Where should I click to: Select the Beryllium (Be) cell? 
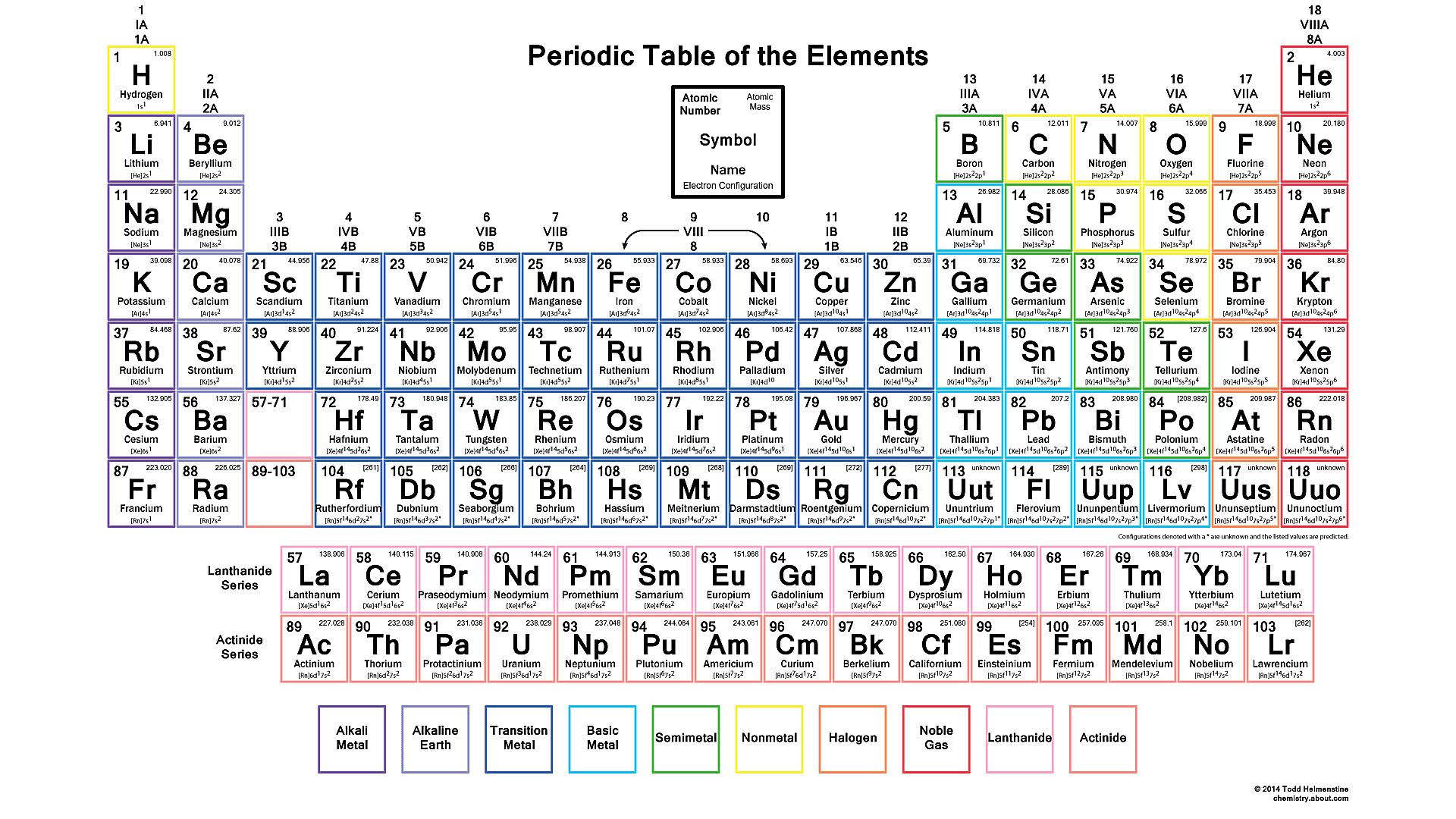[x=210, y=149]
